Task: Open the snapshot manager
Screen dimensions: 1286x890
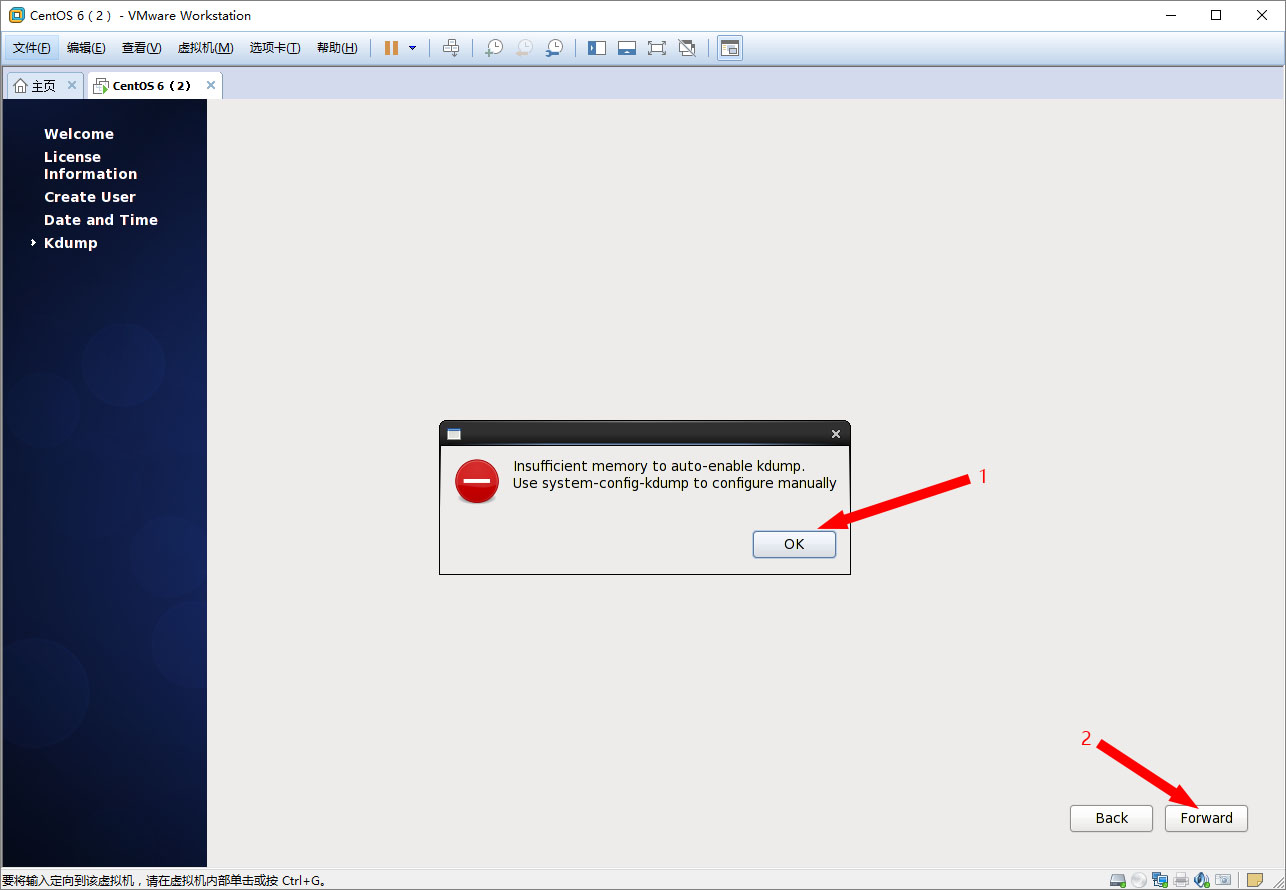Action: pos(554,48)
